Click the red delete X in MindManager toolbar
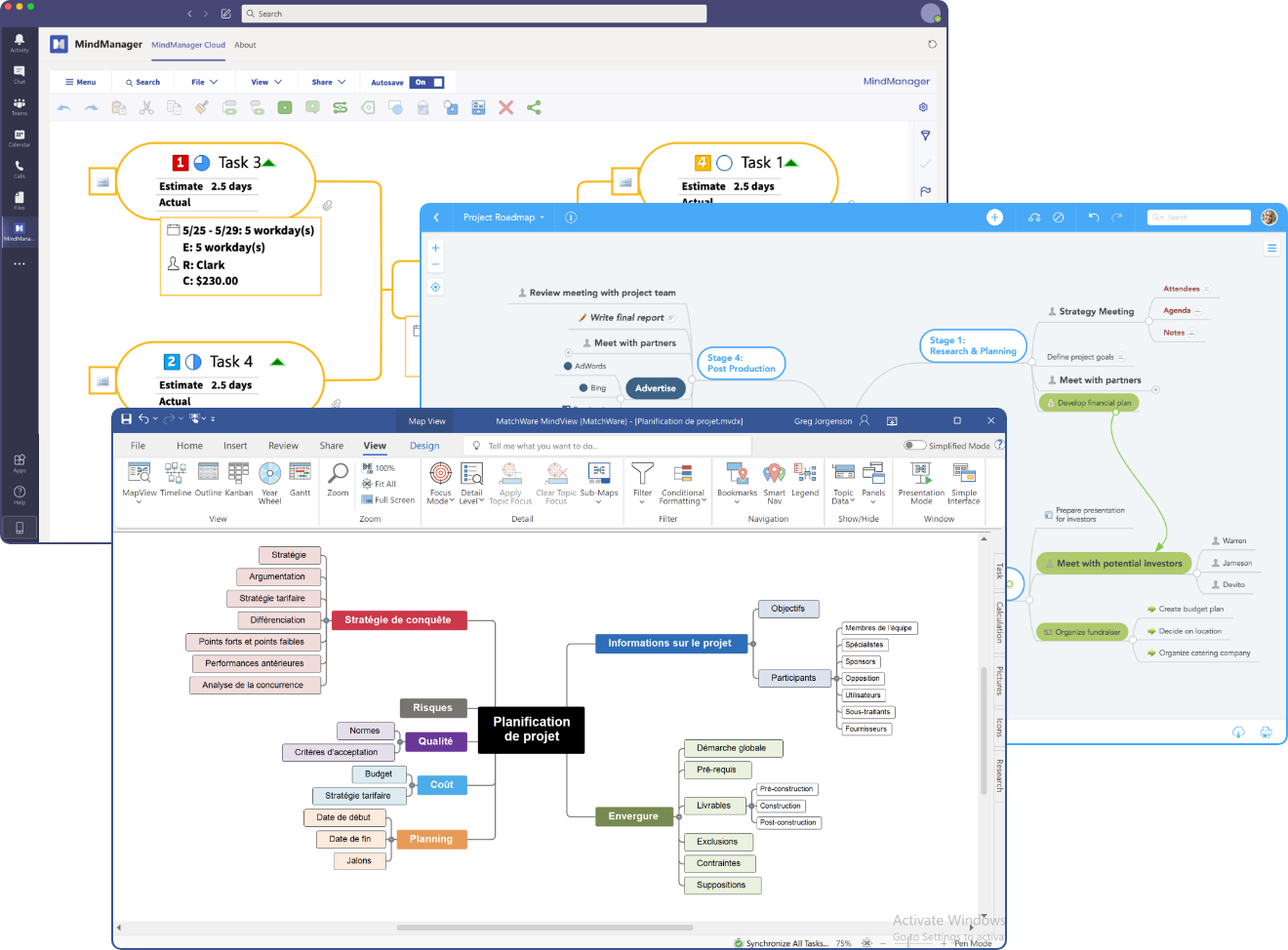Screen dimensions: 1288x950 (x=505, y=107)
